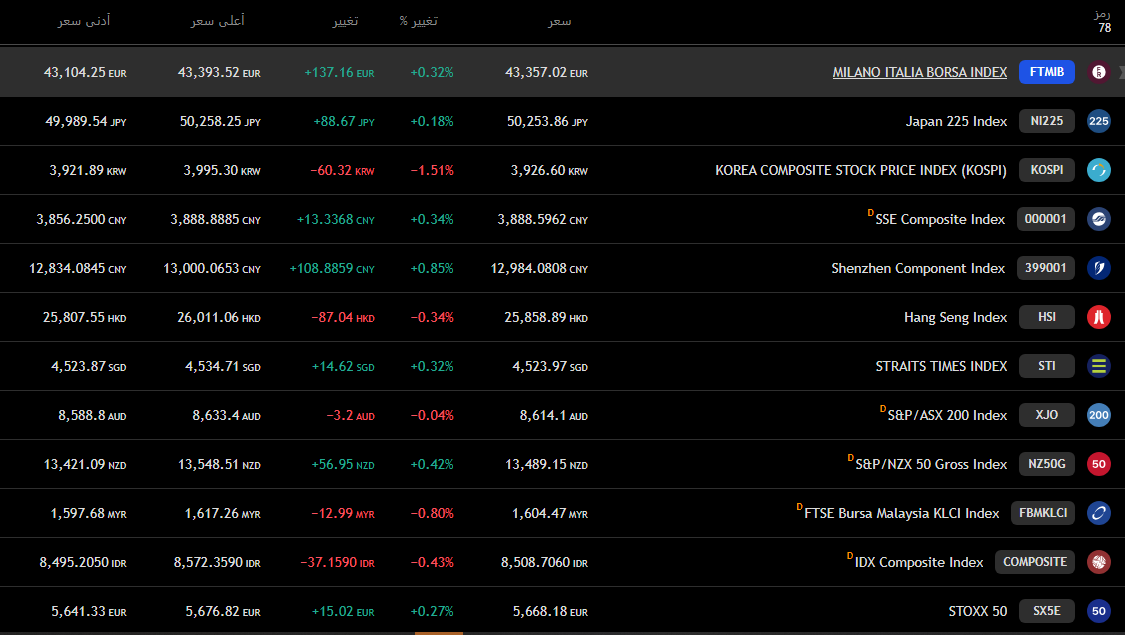Click the KOSPI change percent -1.51%
1125x635 pixels.
tap(432, 170)
